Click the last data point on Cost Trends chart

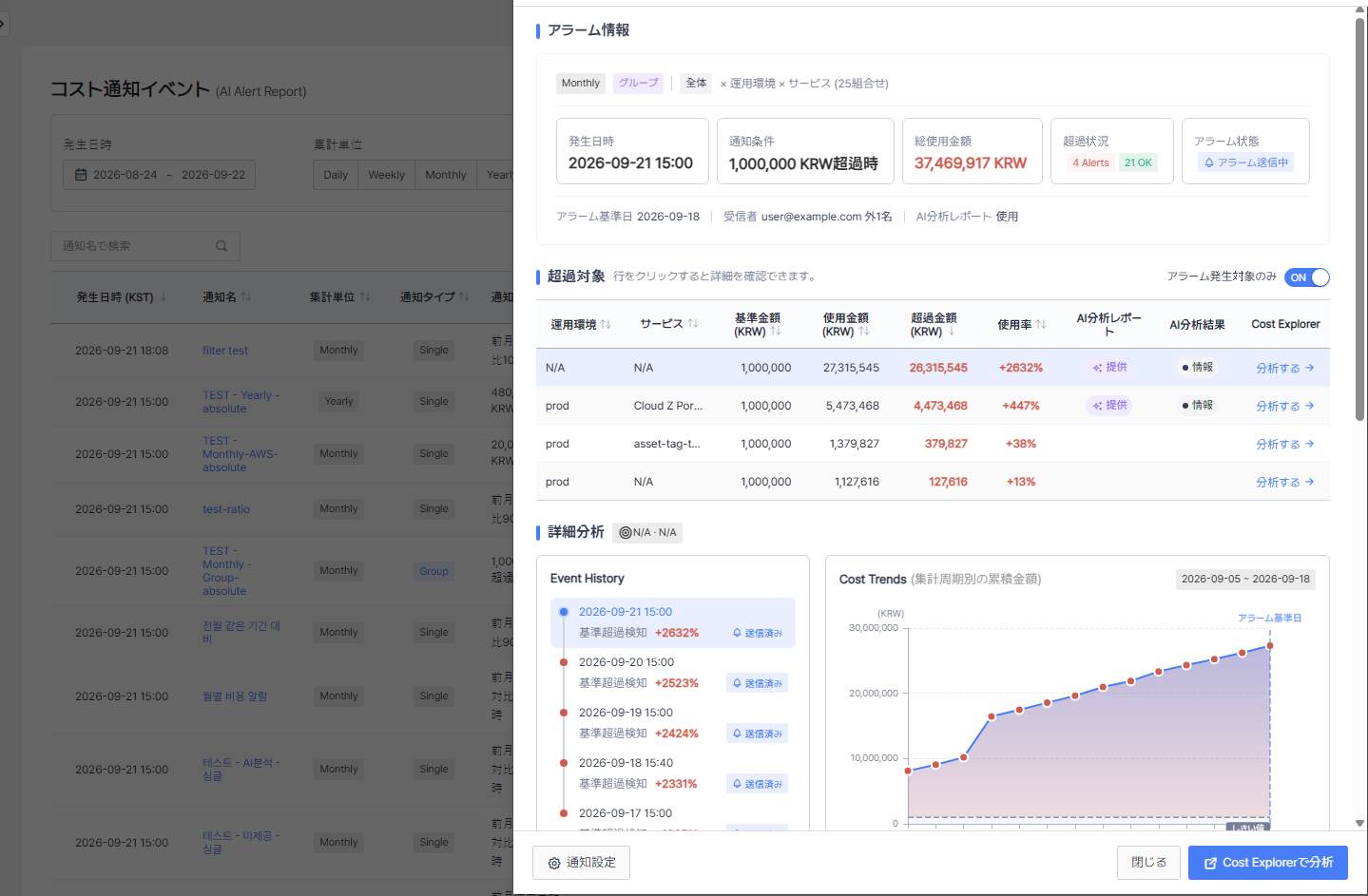pos(1270,646)
